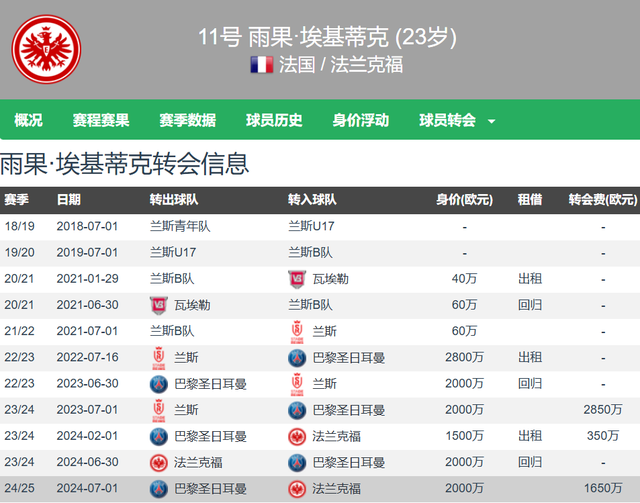Click the 1650万 transfer fee cell

pos(603,488)
